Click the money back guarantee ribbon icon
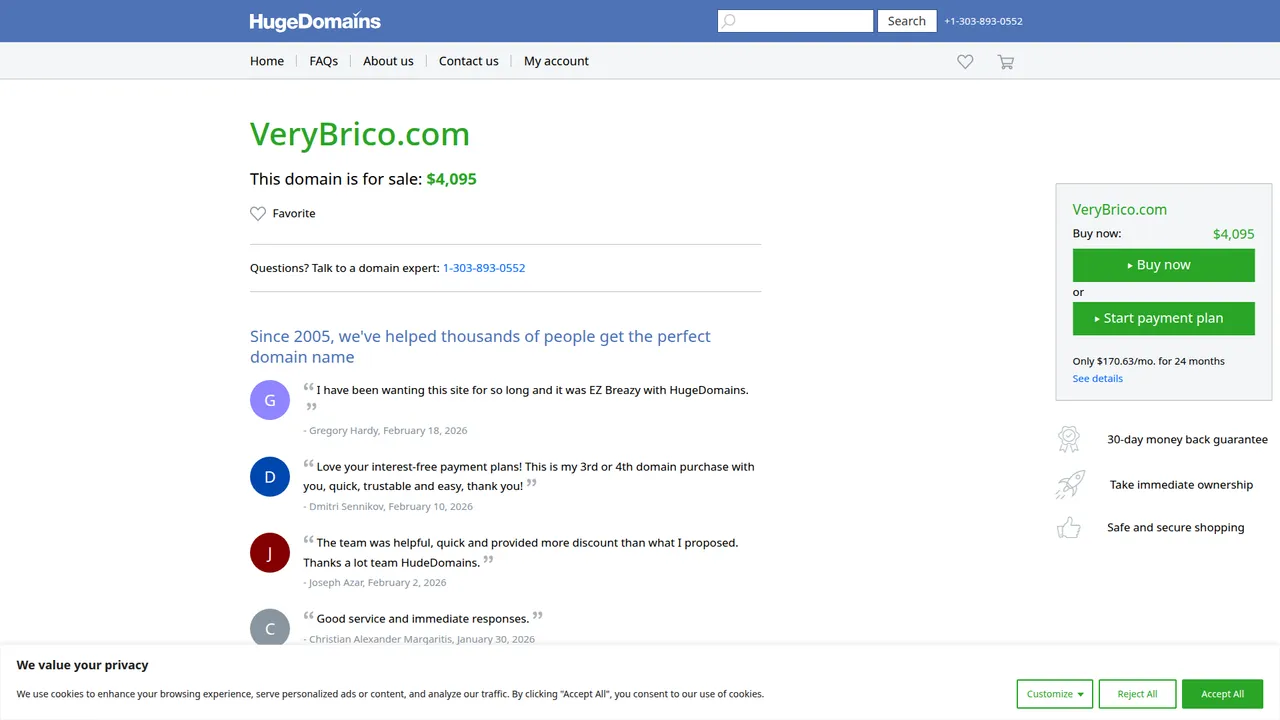This screenshot has height=720, width=1280. (1069, 439)
